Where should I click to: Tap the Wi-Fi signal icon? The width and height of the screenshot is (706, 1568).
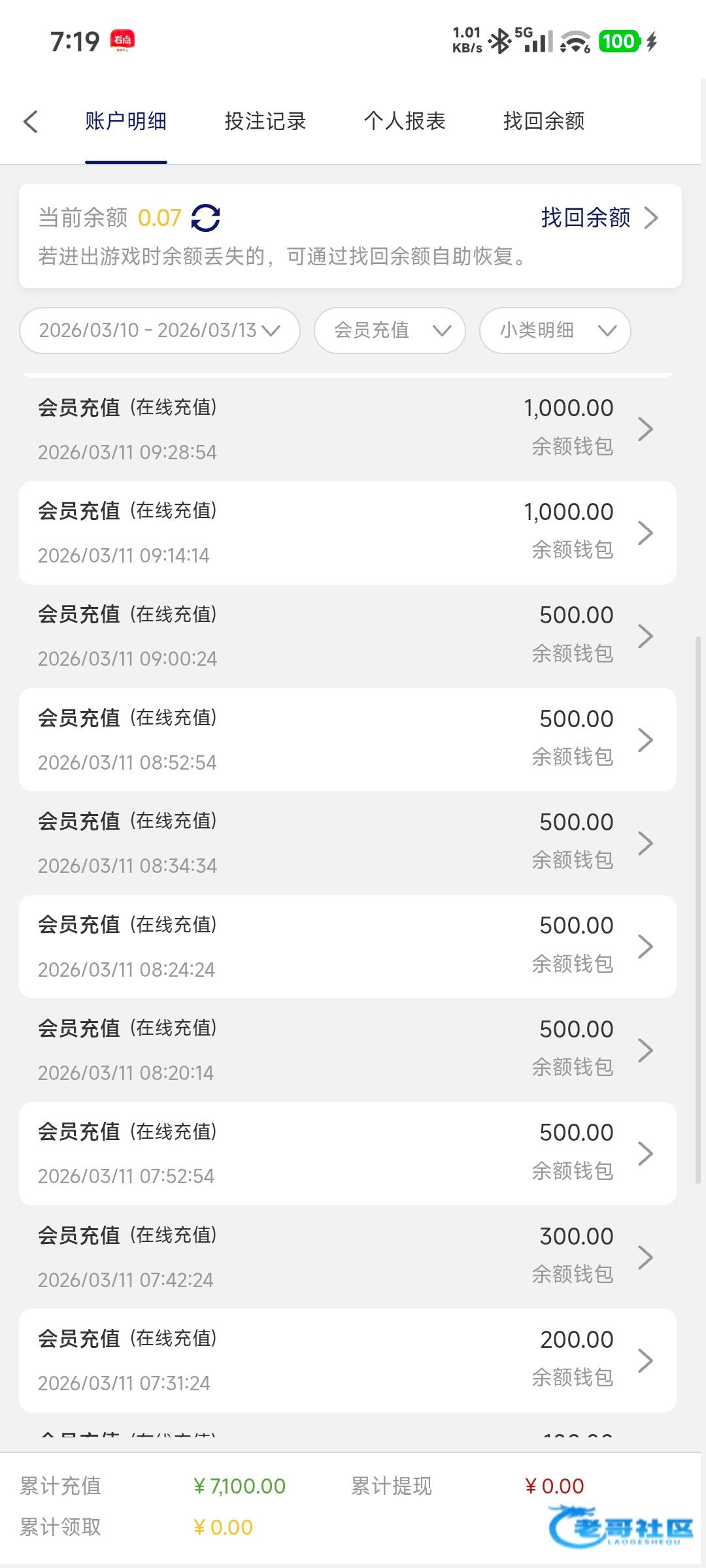[x=576, y=42]
